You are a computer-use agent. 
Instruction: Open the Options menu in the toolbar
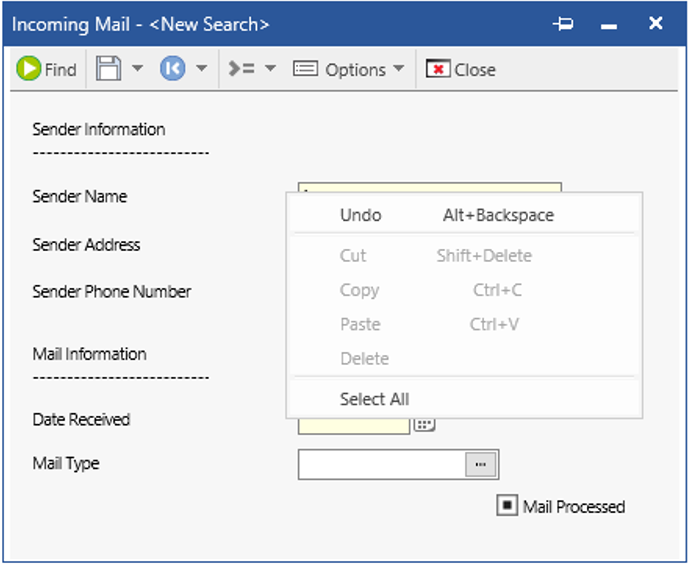349,70
